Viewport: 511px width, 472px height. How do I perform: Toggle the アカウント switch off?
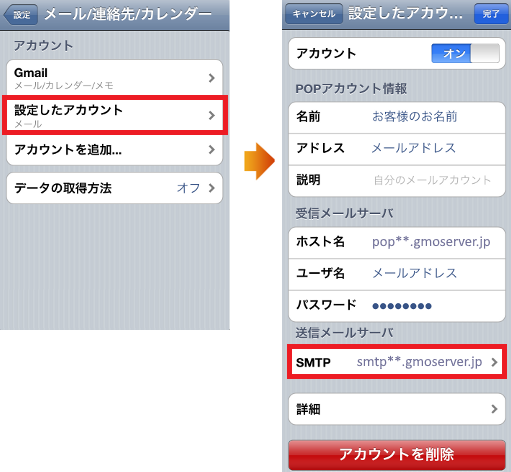[x=465, y=53]
